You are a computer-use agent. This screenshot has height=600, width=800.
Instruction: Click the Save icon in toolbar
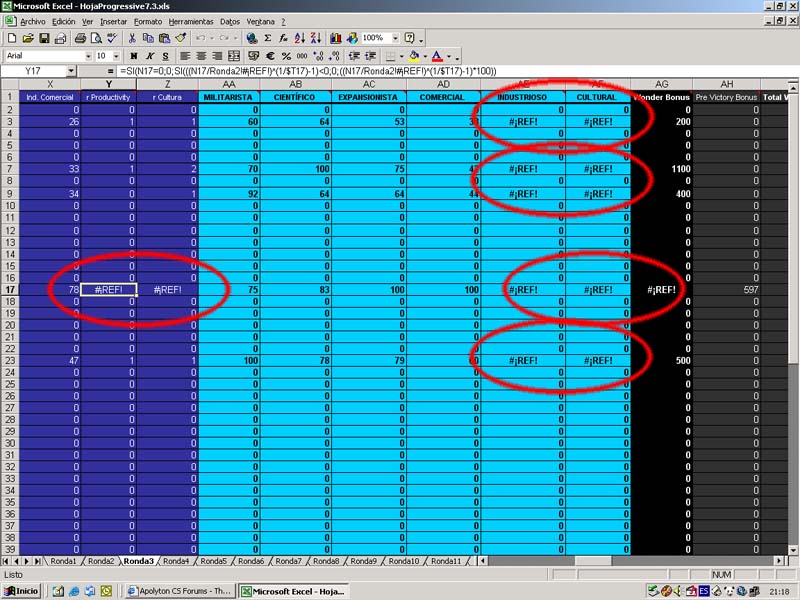[x=43, y=38]
